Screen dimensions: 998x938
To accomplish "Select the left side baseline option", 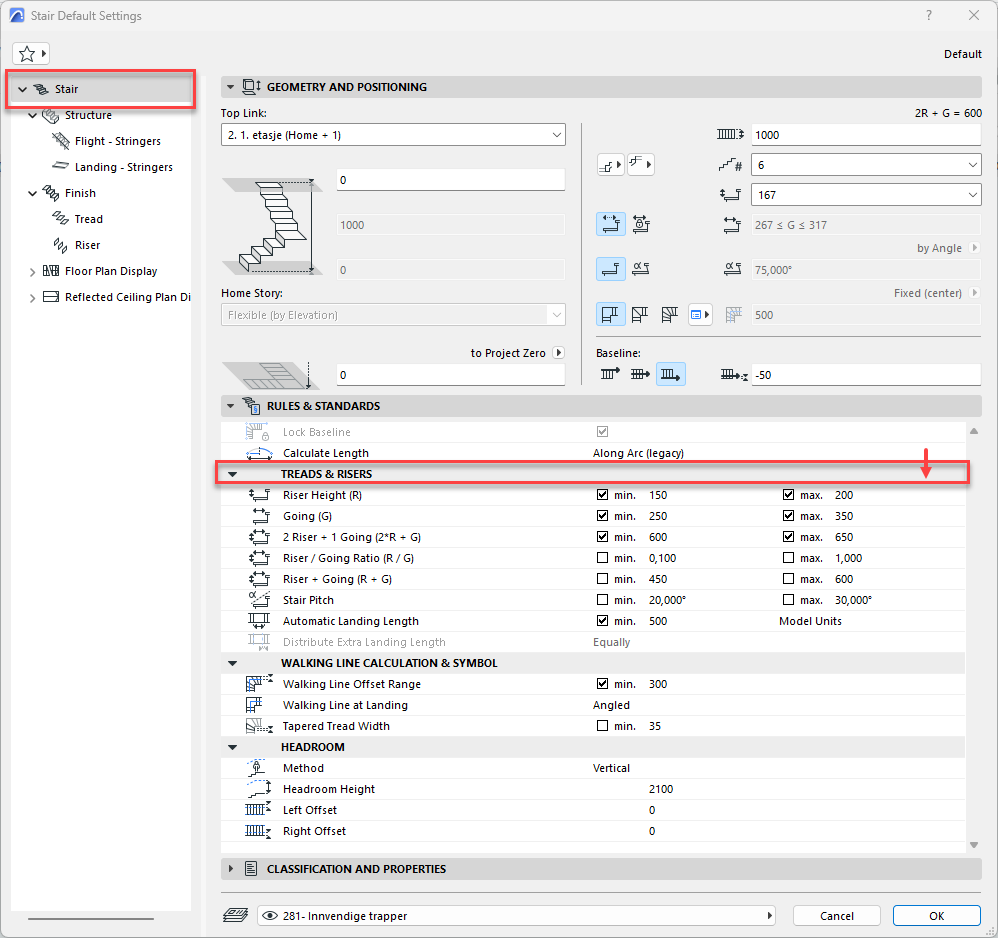I will (x=609, y=375).
